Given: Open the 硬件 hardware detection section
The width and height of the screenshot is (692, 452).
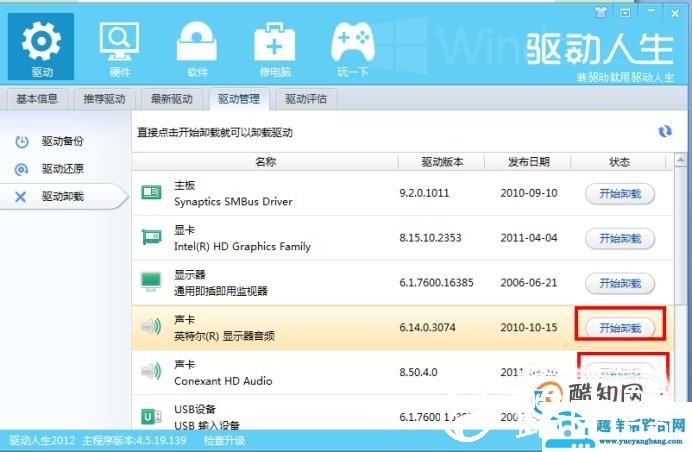Looking at the screenshot, I should point(119,48).
